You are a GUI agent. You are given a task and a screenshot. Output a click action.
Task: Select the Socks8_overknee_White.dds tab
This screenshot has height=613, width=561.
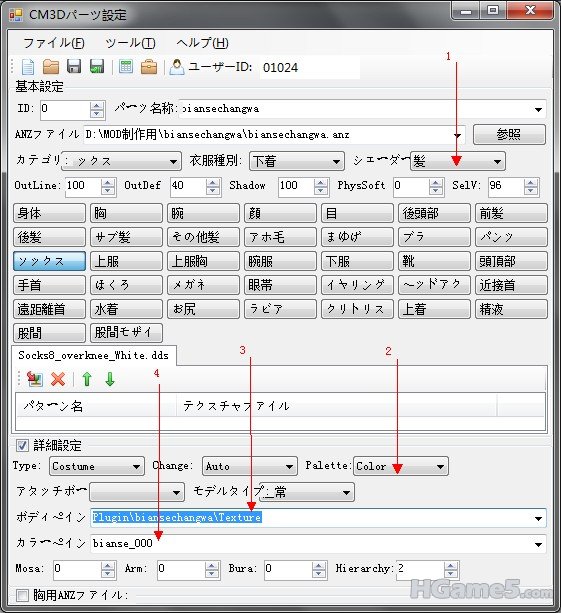(x=93, y=355)
